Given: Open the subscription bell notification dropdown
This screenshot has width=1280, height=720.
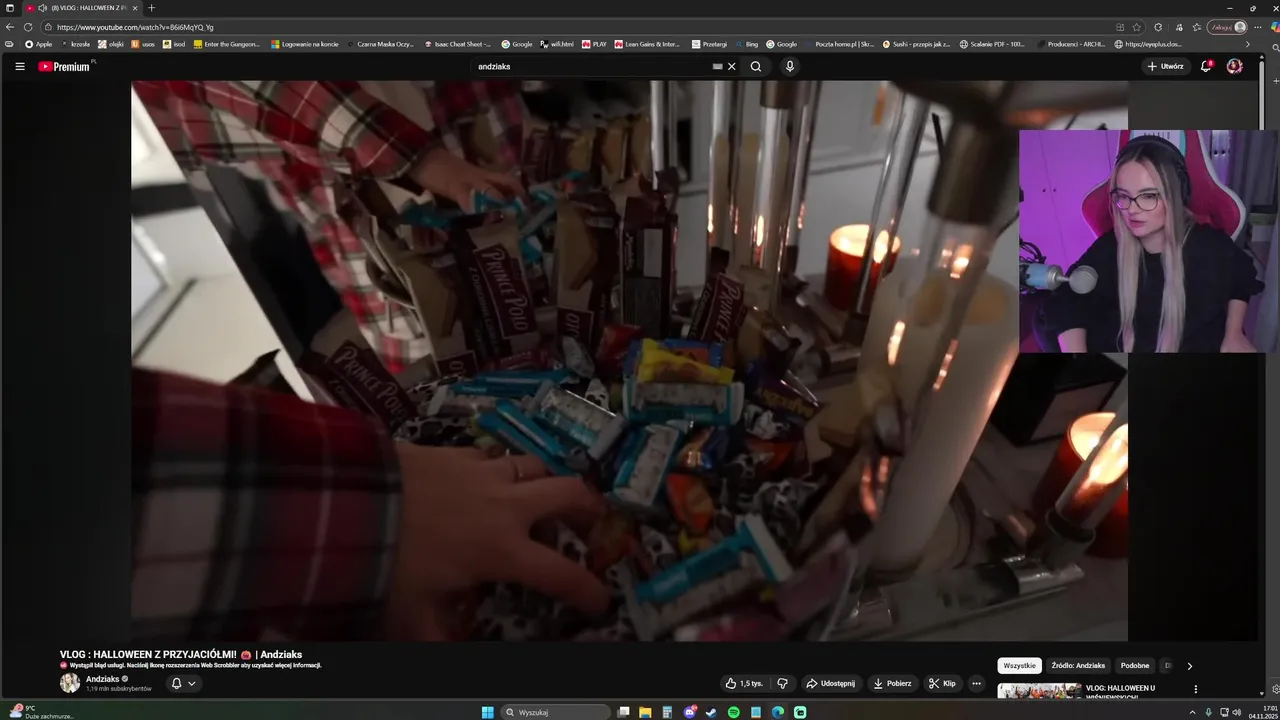Looking at the screenshot, I should (x=183, y=683).
